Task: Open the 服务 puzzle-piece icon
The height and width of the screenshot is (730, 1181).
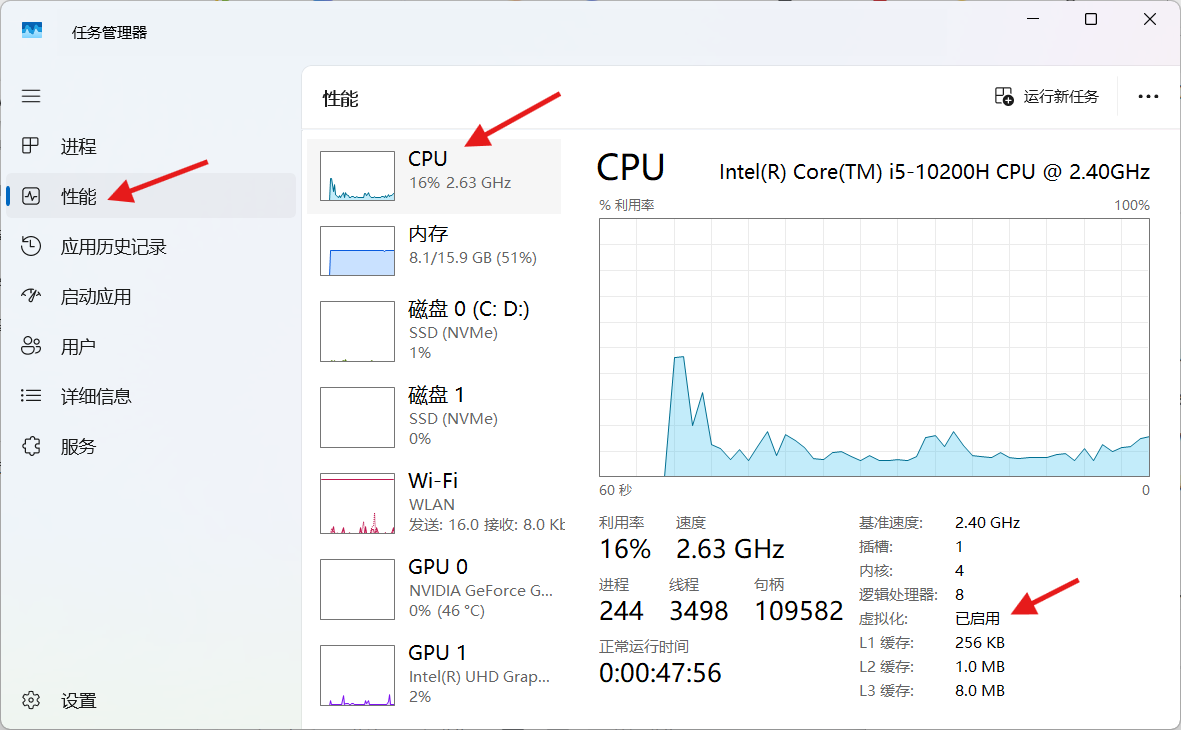Action: [x=31, y=447]
